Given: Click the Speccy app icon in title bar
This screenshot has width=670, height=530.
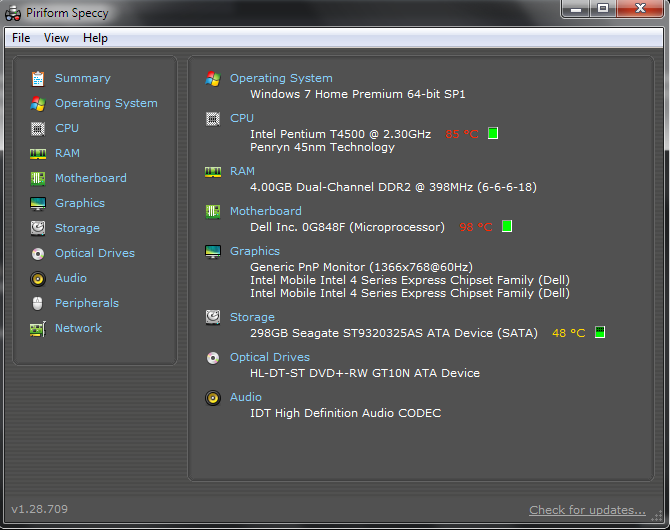Looking at the screenshot, I should coord(13,13).
